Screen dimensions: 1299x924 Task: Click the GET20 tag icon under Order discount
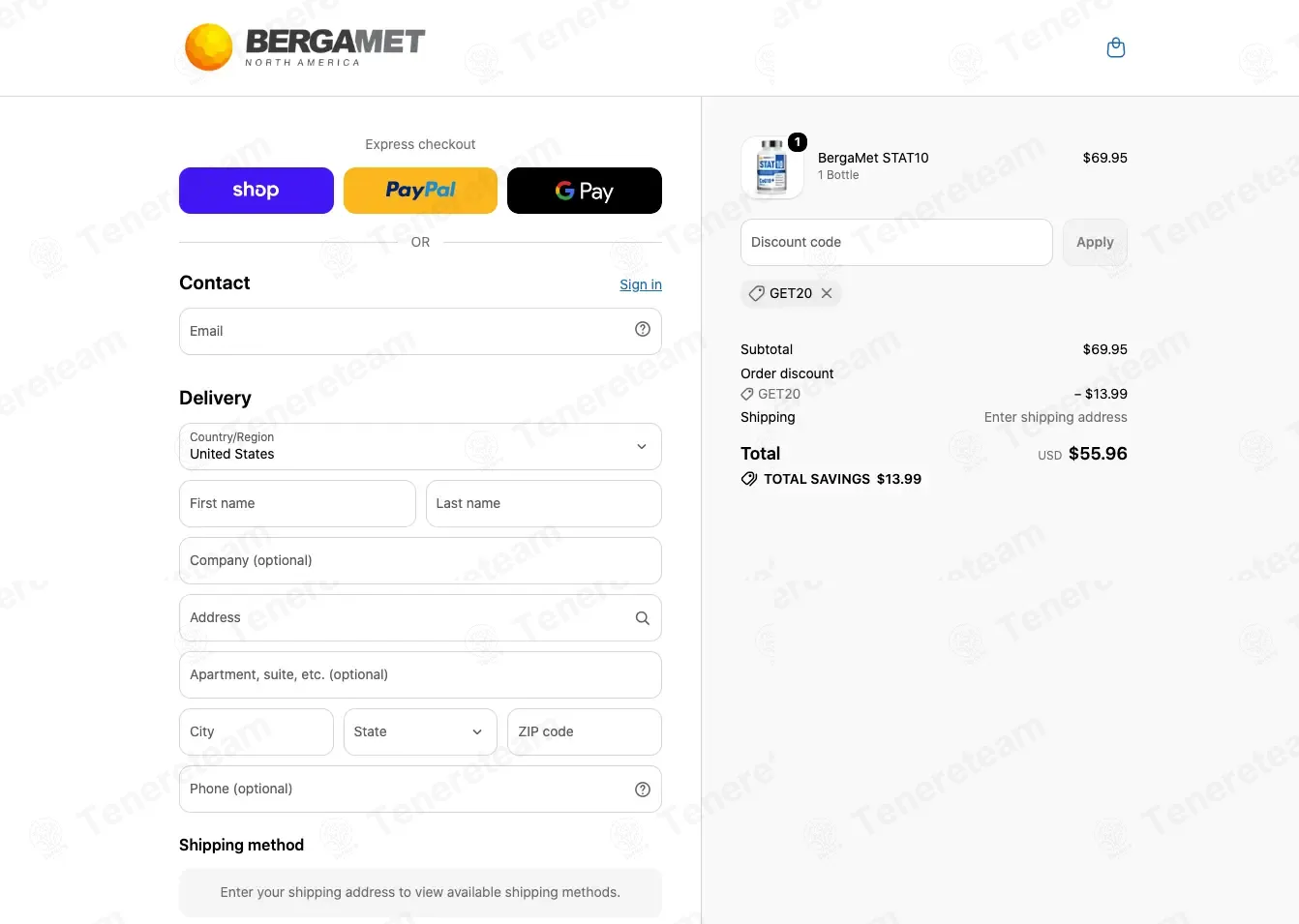747,394
